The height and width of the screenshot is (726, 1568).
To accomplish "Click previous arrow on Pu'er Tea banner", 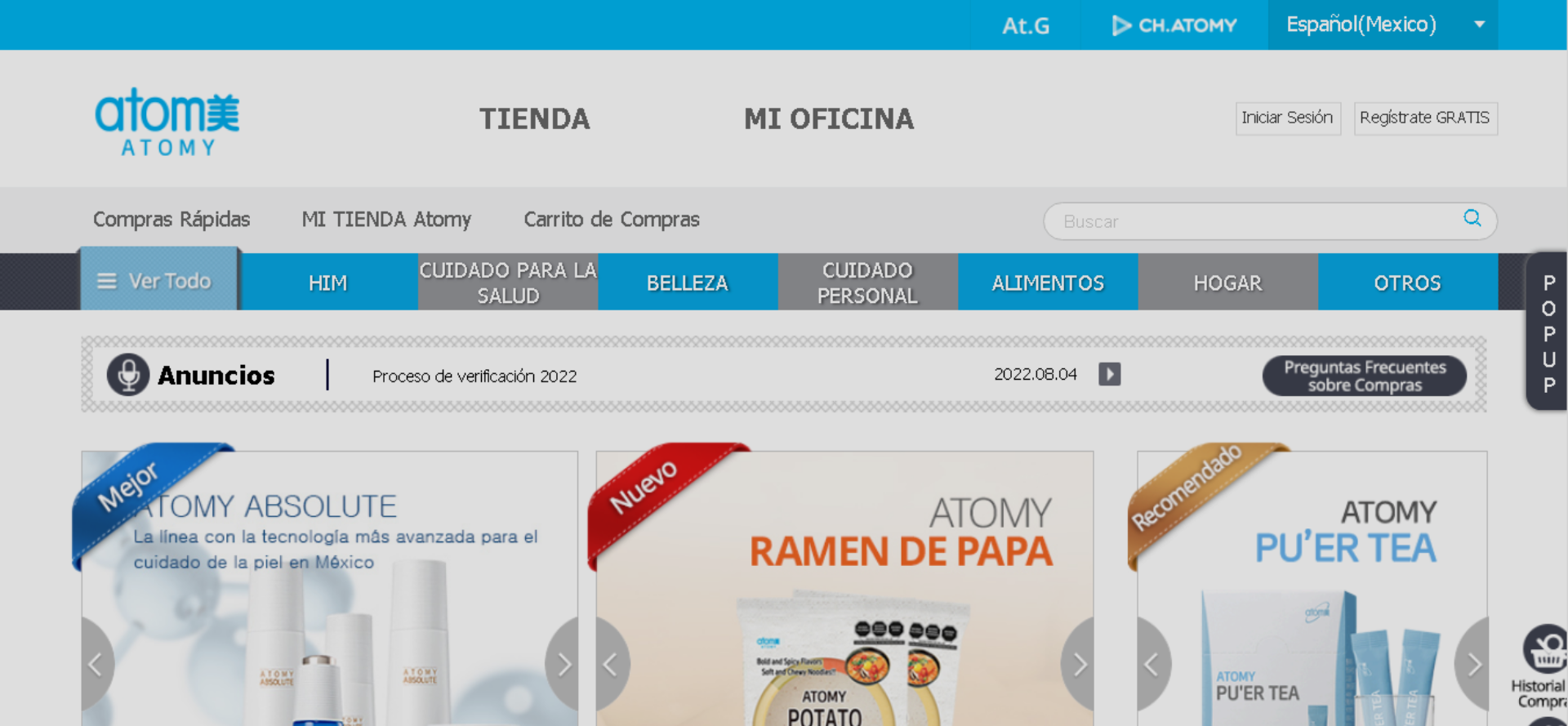I will click(x=1153, y=665).
